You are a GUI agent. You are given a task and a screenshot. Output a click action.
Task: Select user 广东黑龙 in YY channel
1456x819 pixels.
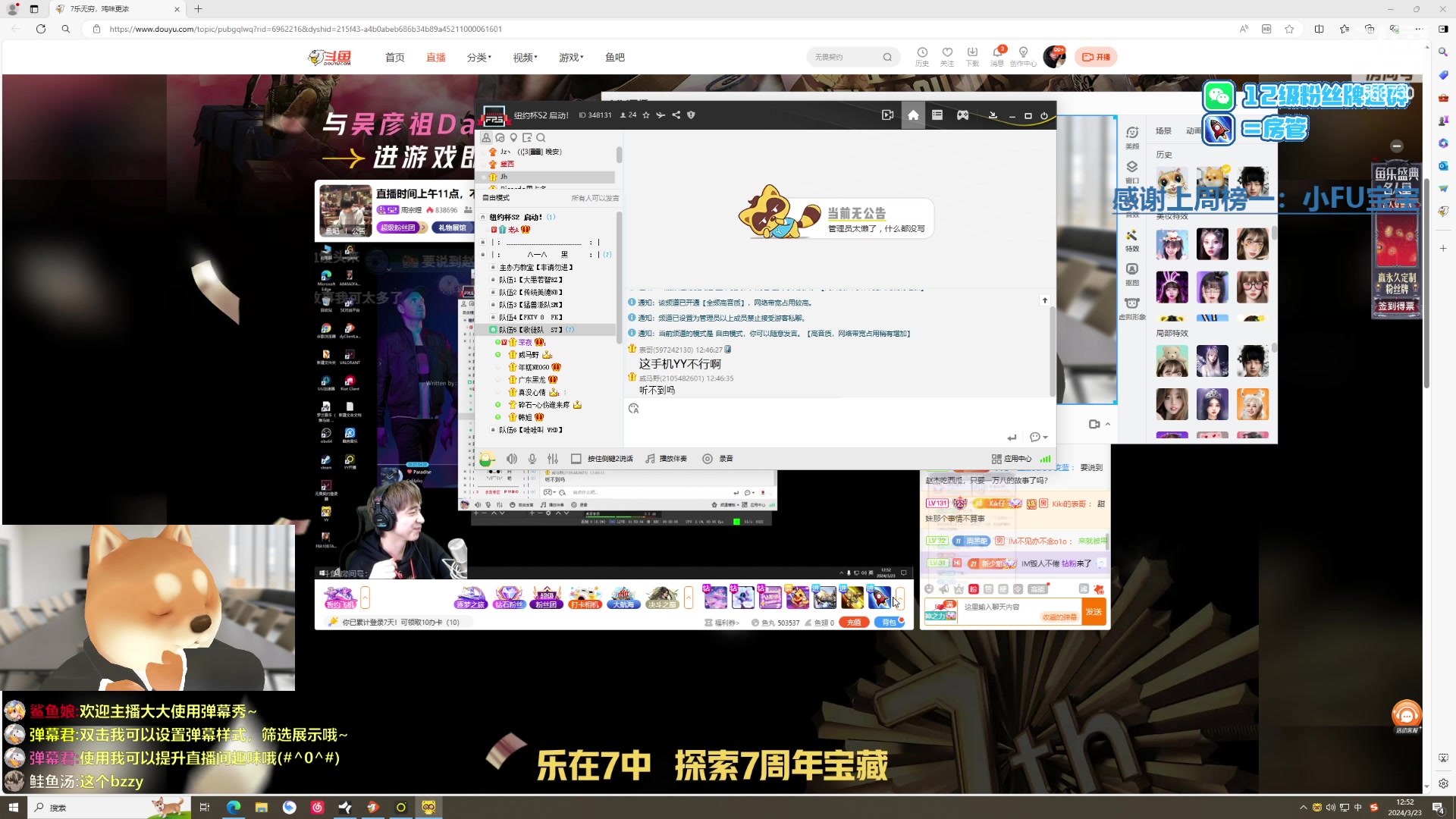point(532,380)
